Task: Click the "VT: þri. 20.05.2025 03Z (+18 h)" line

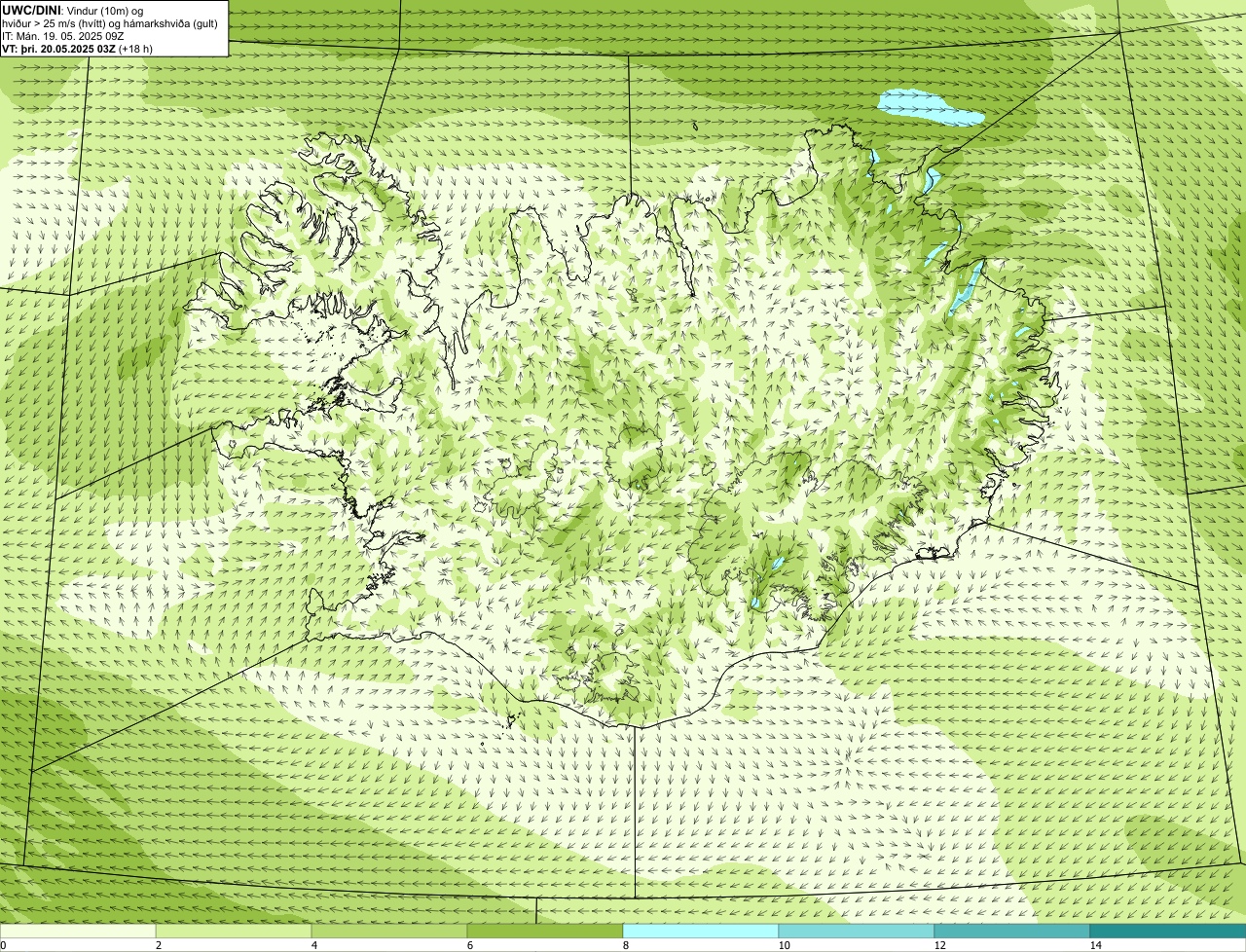Action: (x=77, y=49)
